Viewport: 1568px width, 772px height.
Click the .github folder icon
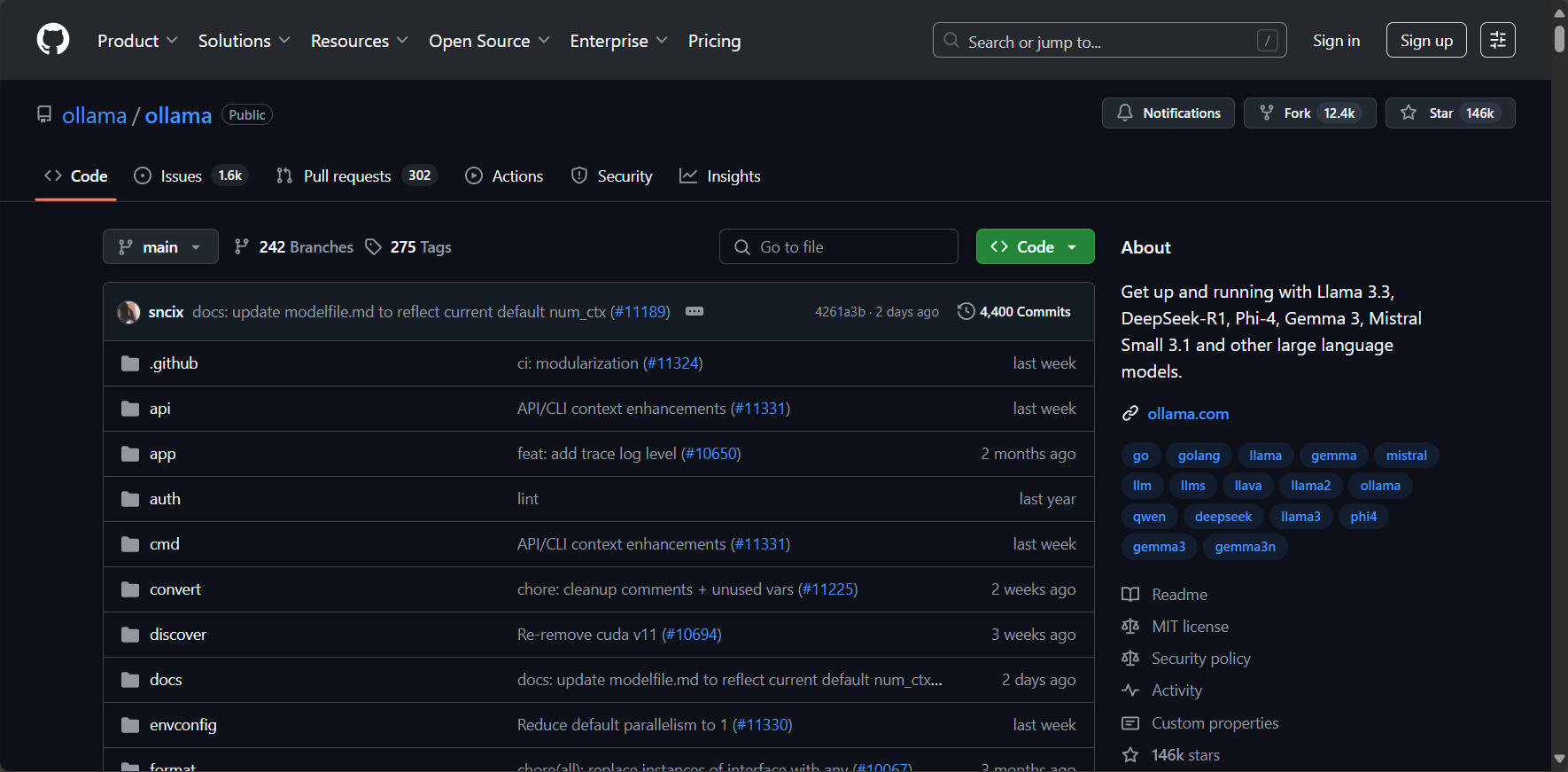[x=130, y=363]
